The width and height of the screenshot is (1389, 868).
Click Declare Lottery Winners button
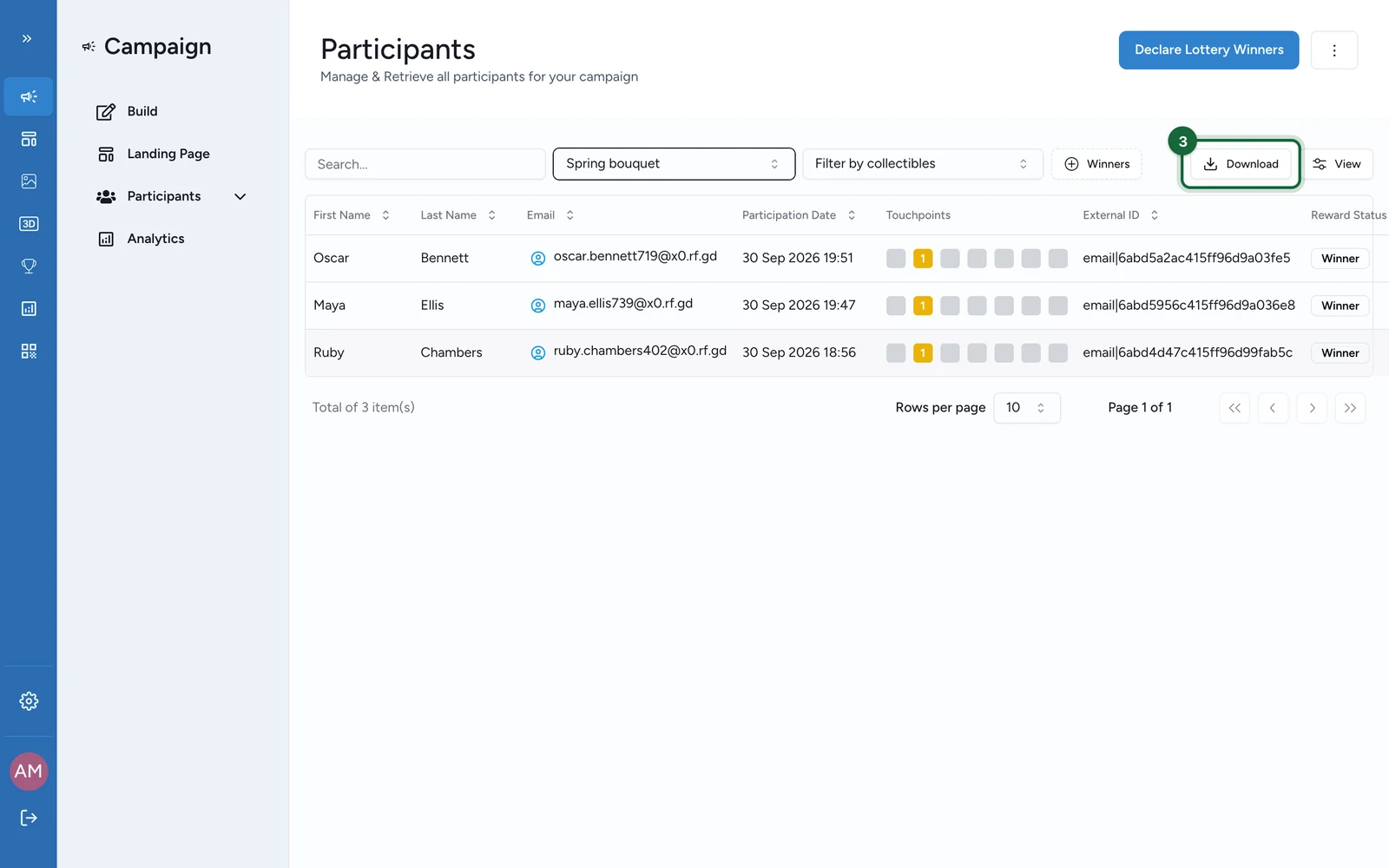point(1208,50)
